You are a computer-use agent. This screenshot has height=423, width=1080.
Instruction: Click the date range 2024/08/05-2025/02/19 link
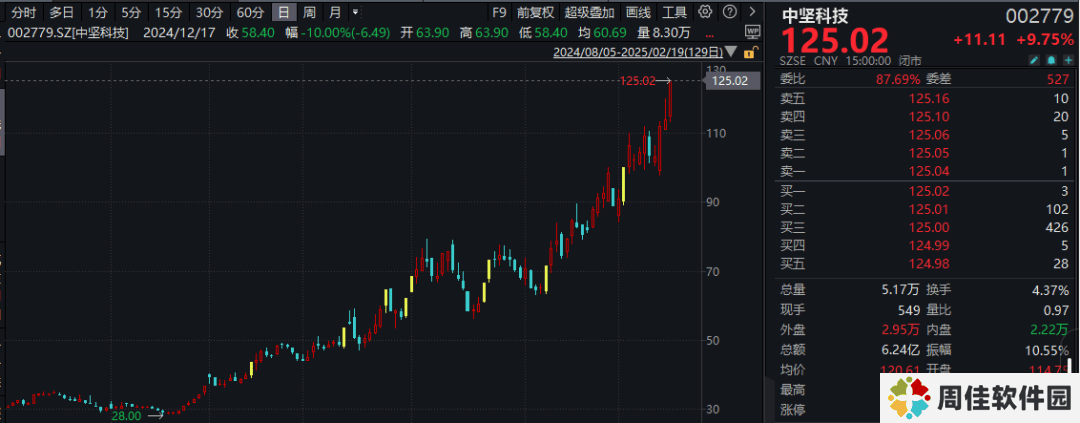pos(638,52)
